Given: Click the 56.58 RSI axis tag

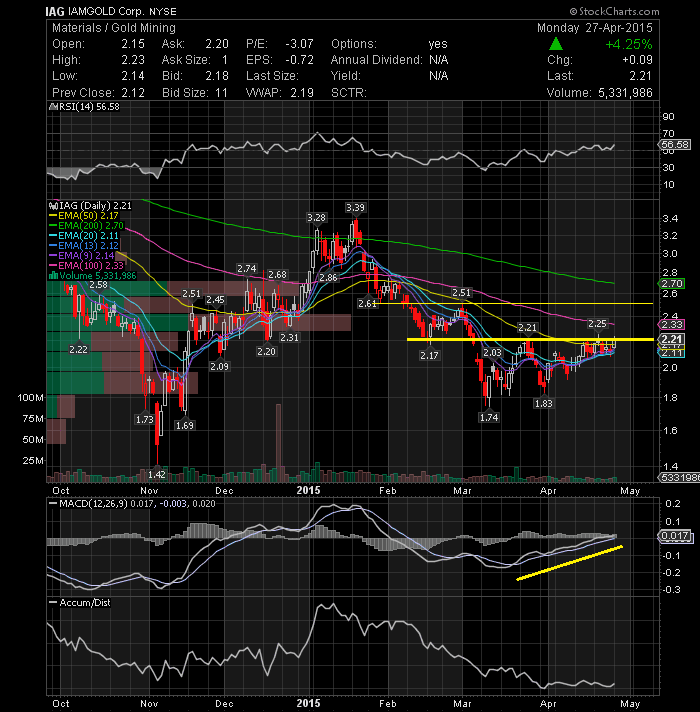Looking at the screenshot, I should [675, 145].
